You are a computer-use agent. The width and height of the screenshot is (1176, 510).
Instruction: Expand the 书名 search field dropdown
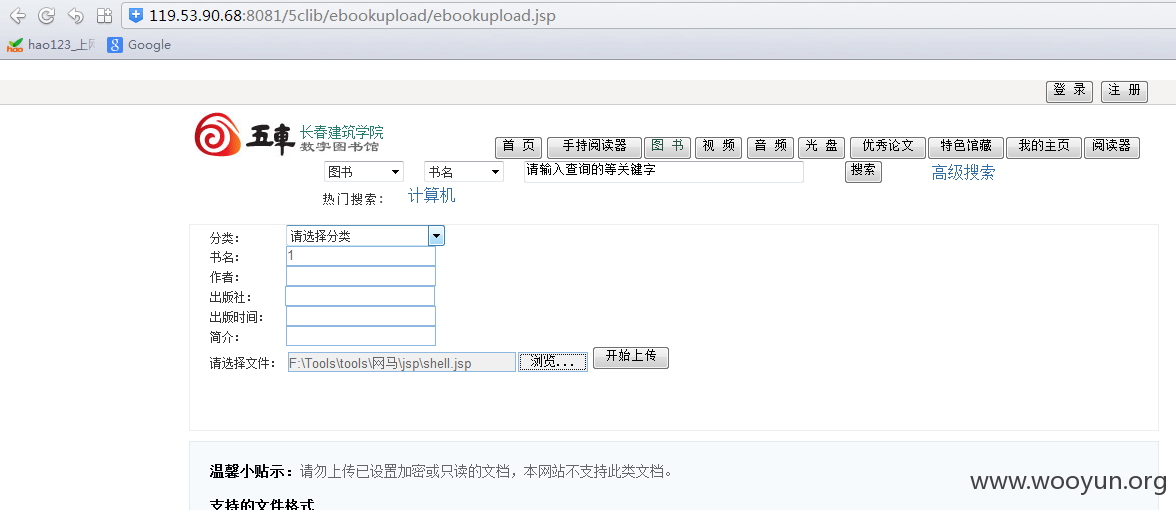point(464,172)
